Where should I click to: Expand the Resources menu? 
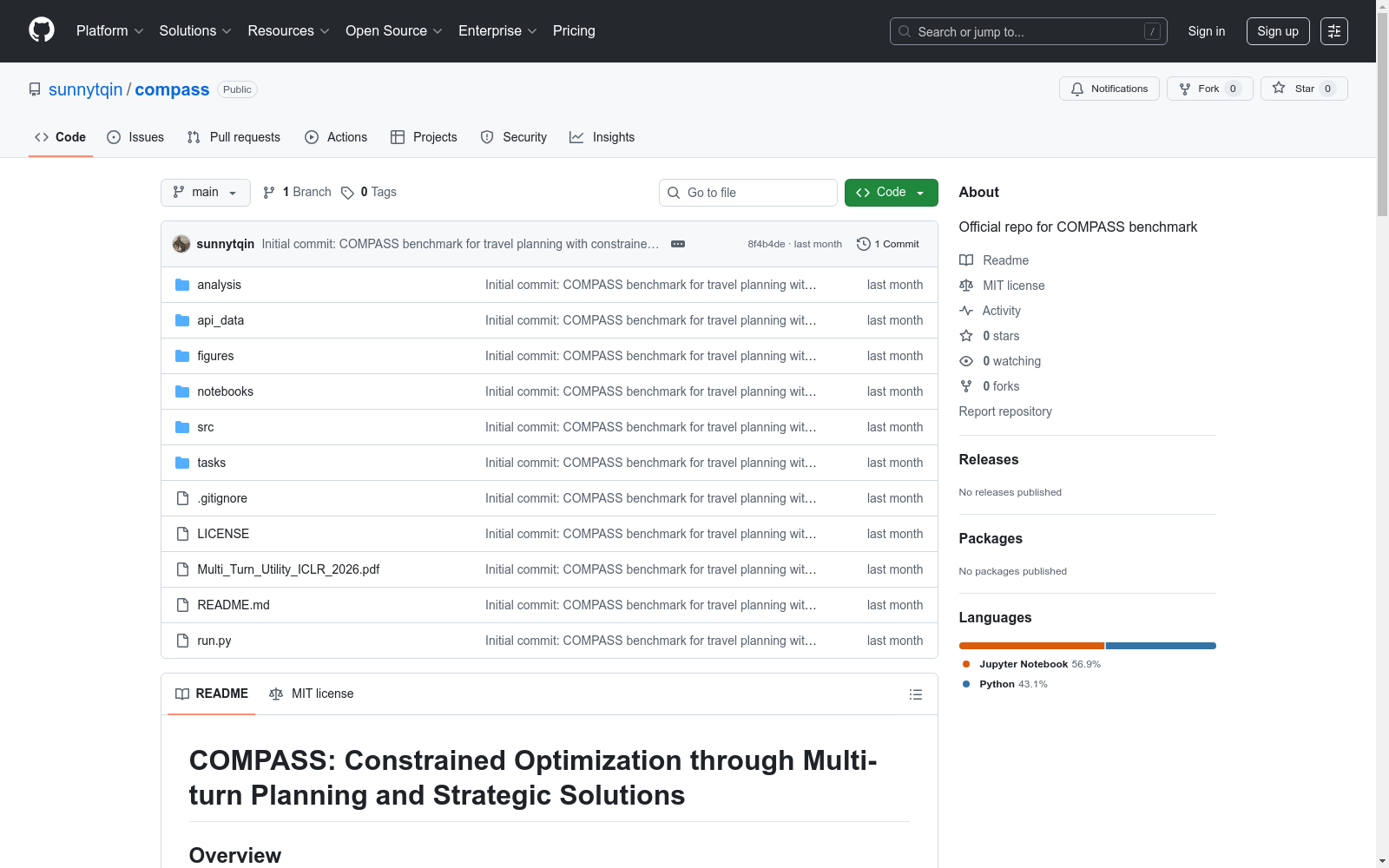[x=288, y=31]
